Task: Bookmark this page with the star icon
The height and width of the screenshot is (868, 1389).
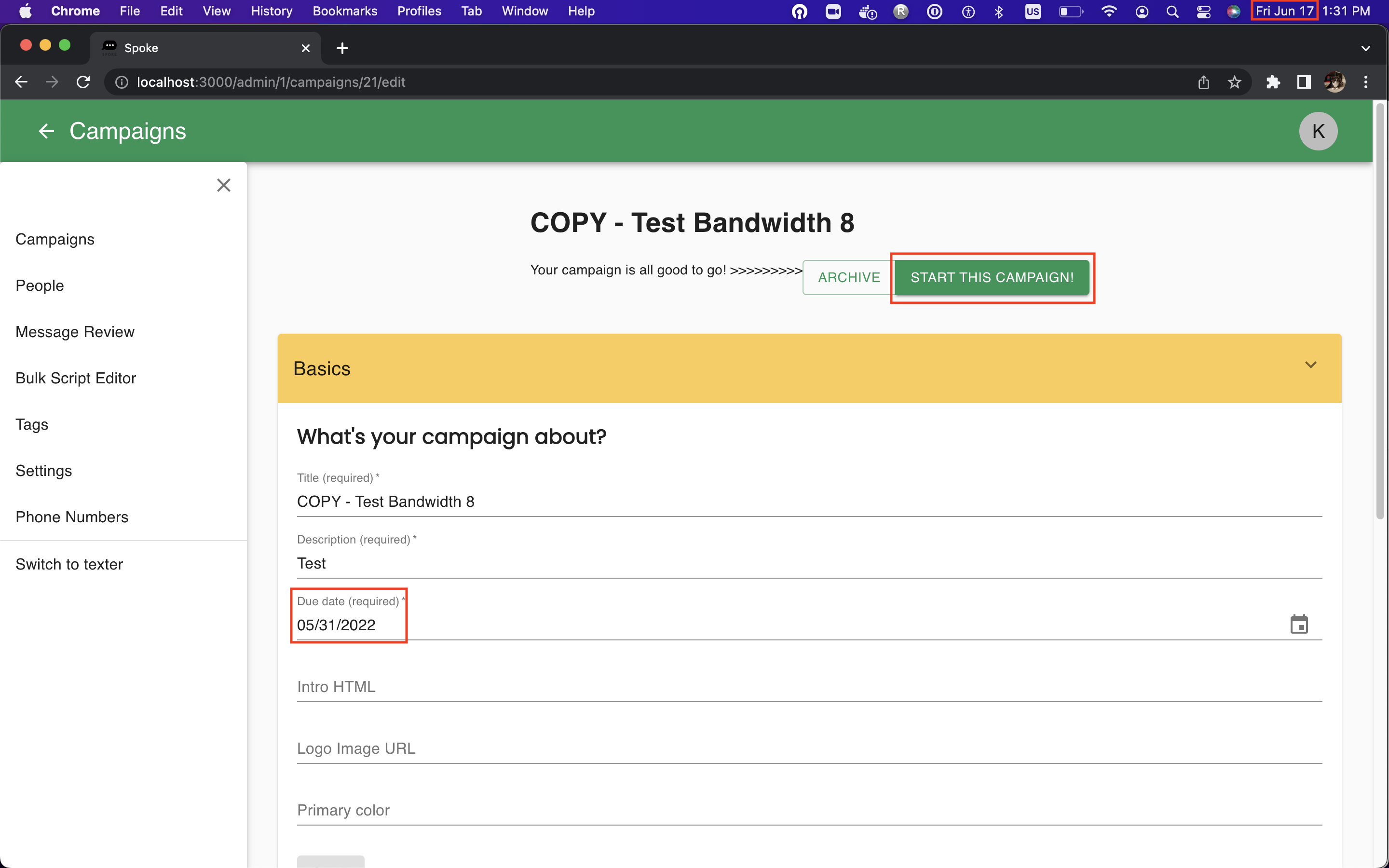Action: point(1235,82)
